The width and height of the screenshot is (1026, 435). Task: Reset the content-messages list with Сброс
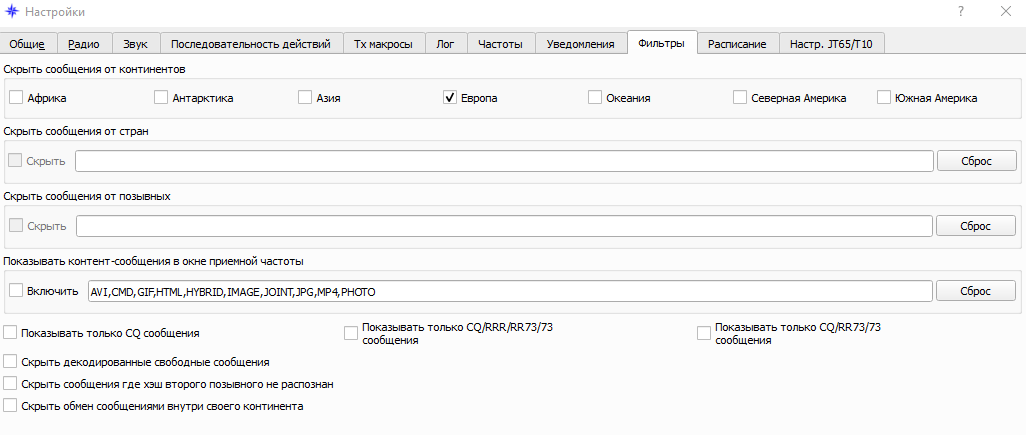tap(976, 291)
